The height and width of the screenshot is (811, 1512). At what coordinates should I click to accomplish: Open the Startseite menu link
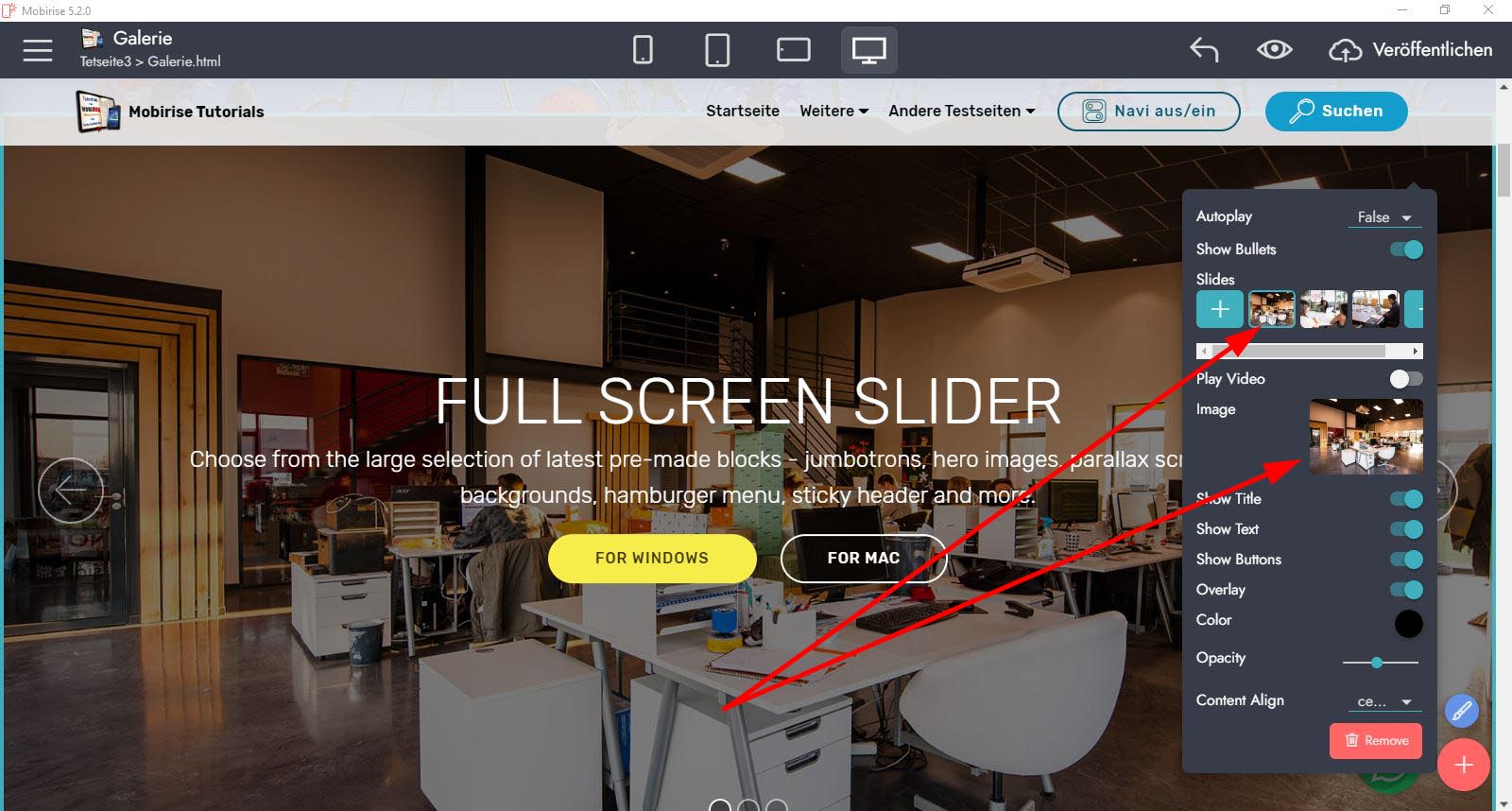pos(743,111)
